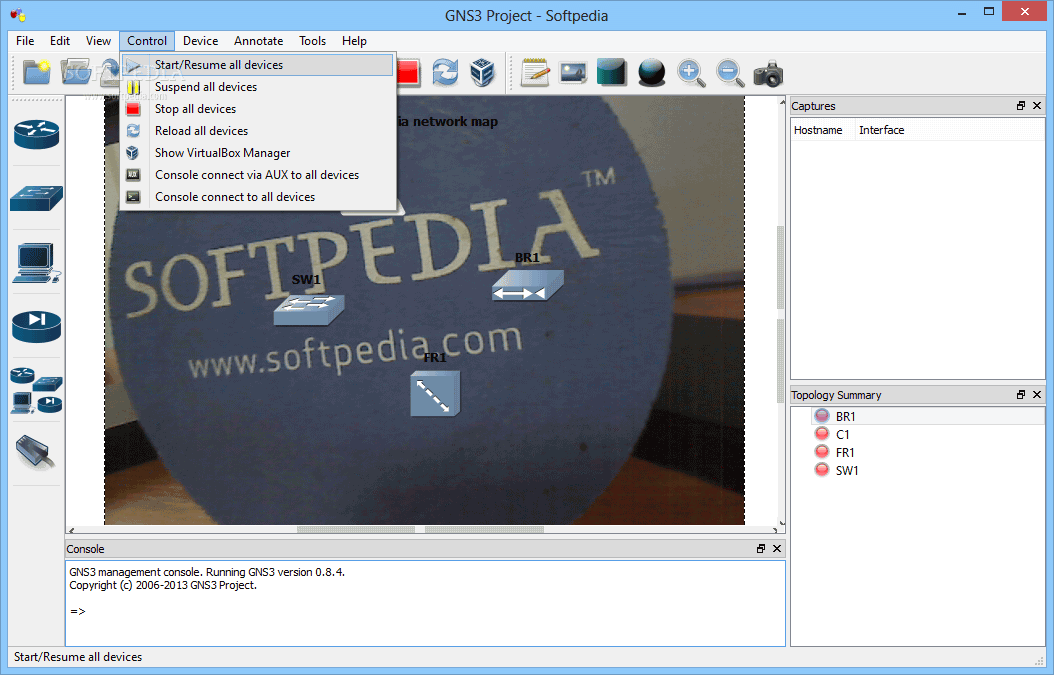Click the canvas vertical scrollbar
Image resolution: width=1054 pixels, height=675 pixels.
tap(781, 312)
